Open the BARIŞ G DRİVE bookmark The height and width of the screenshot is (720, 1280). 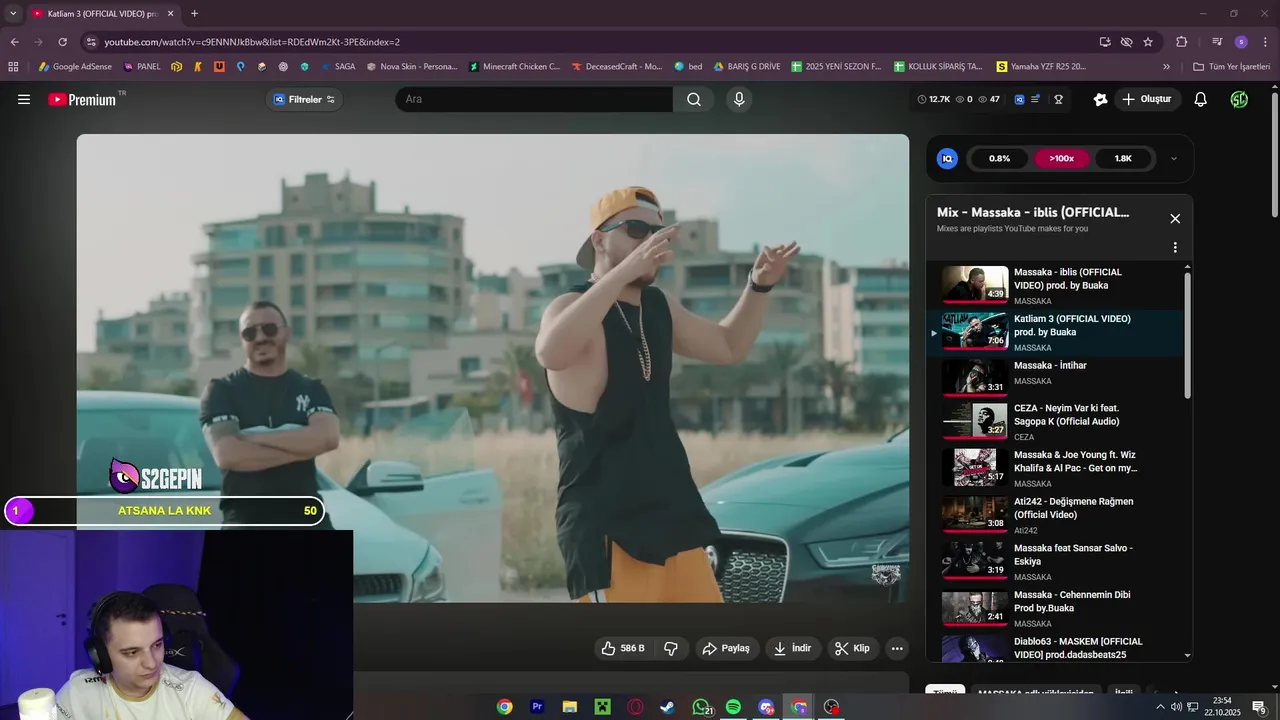747,67
